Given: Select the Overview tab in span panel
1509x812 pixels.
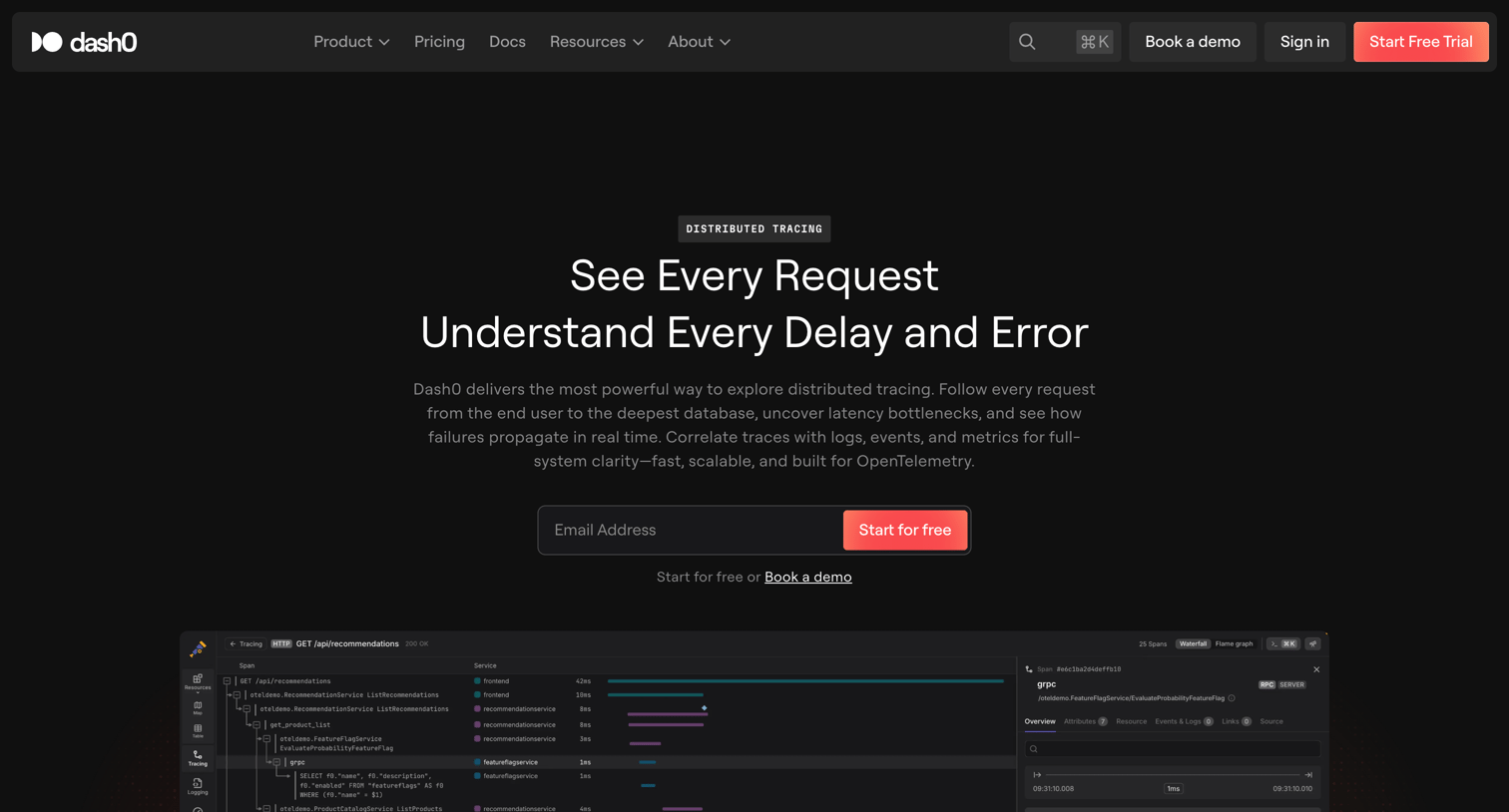Looking at the screenshot, I should coord(1040,721).
